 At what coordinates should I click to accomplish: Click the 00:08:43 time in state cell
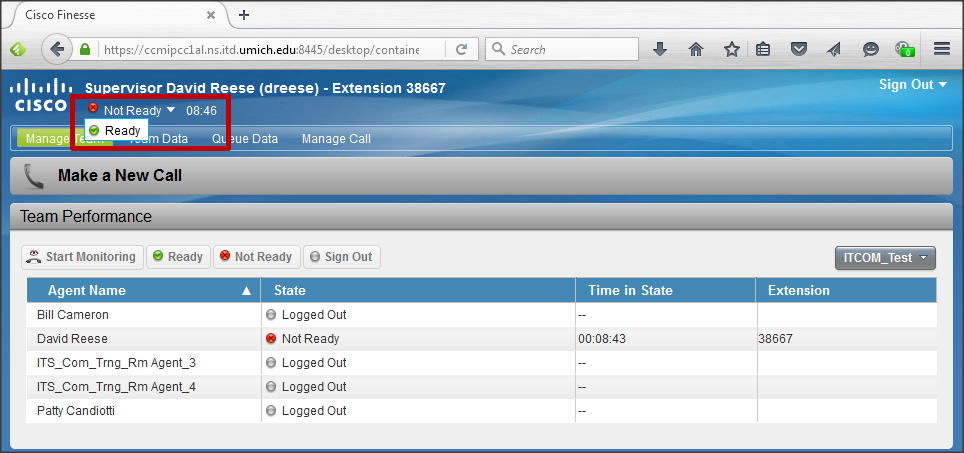602,339
